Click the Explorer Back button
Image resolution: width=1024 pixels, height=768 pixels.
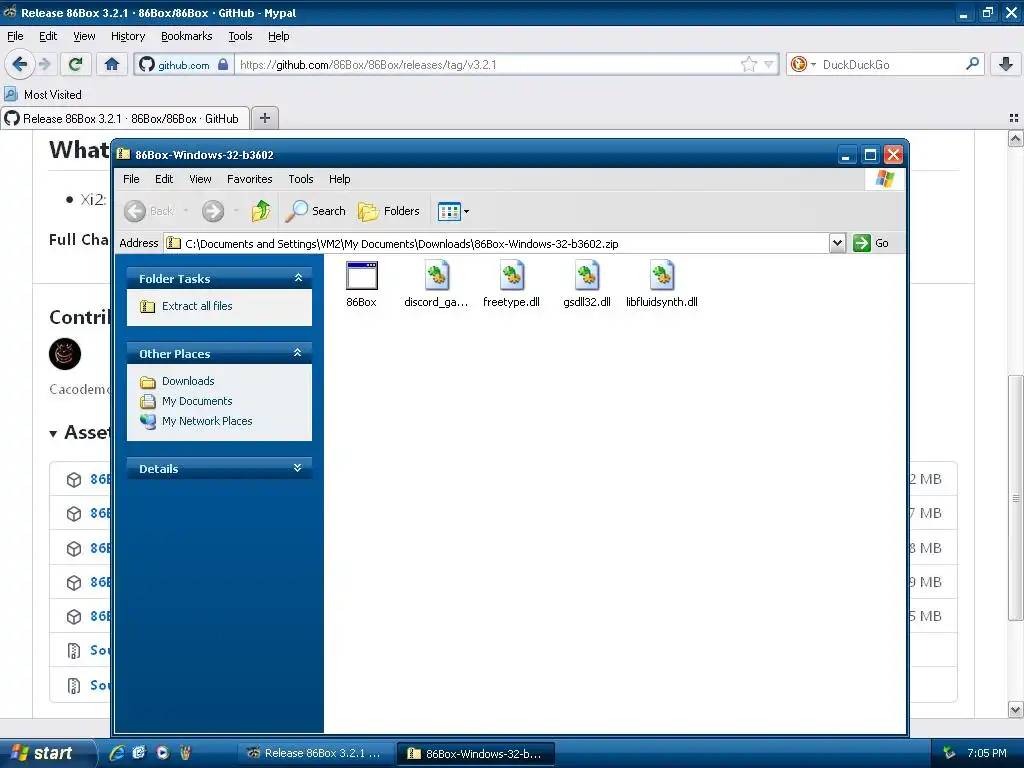click(x=150, y=211)
